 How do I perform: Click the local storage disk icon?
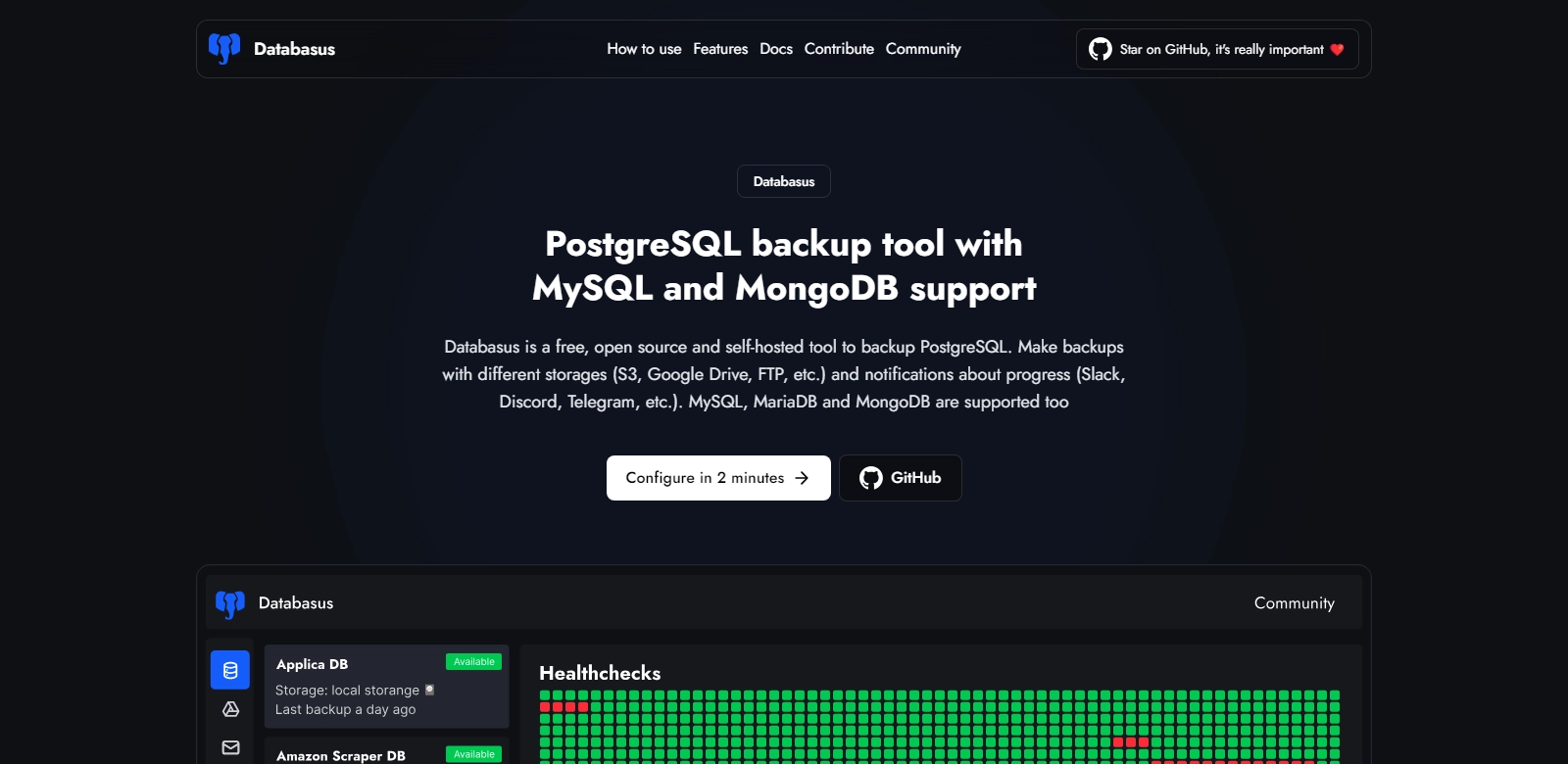pyautogui.click(x=429, y=690)
